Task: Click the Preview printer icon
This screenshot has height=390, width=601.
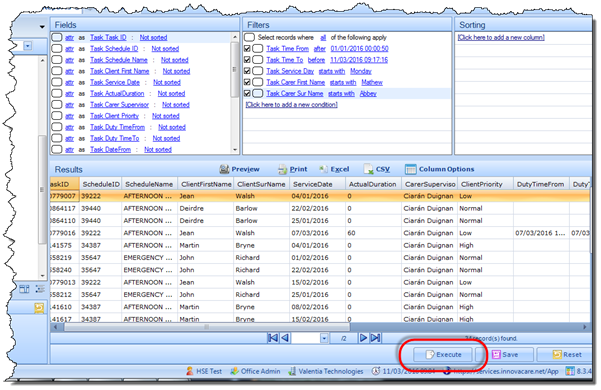Action: click(x=224, y=169)
